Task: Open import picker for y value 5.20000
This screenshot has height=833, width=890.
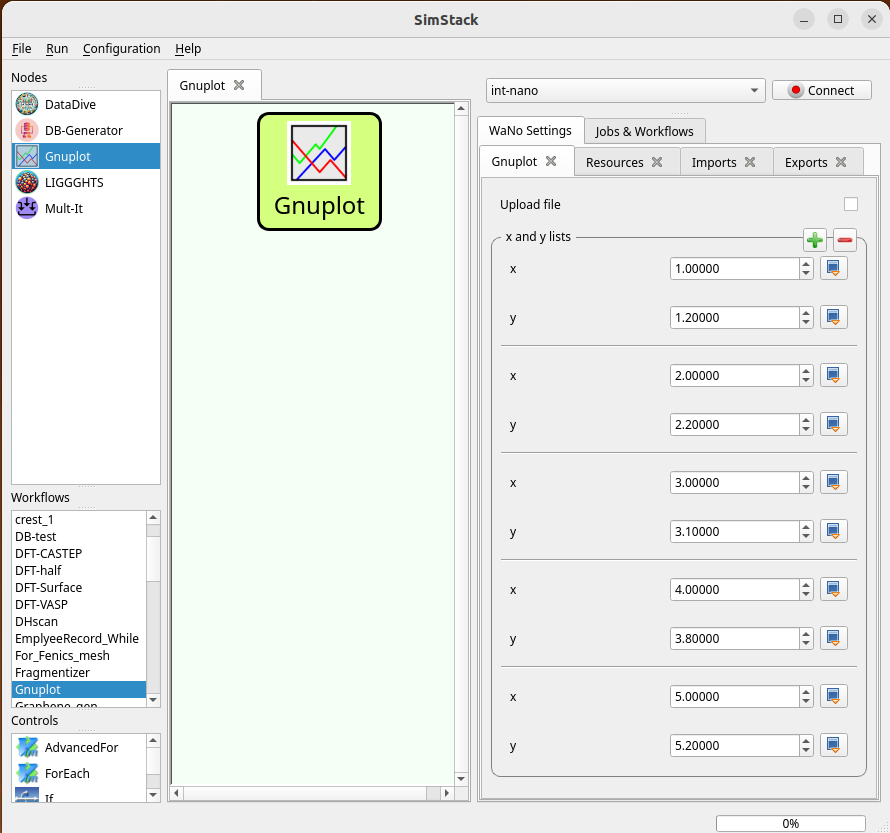Action: [833, 745]
